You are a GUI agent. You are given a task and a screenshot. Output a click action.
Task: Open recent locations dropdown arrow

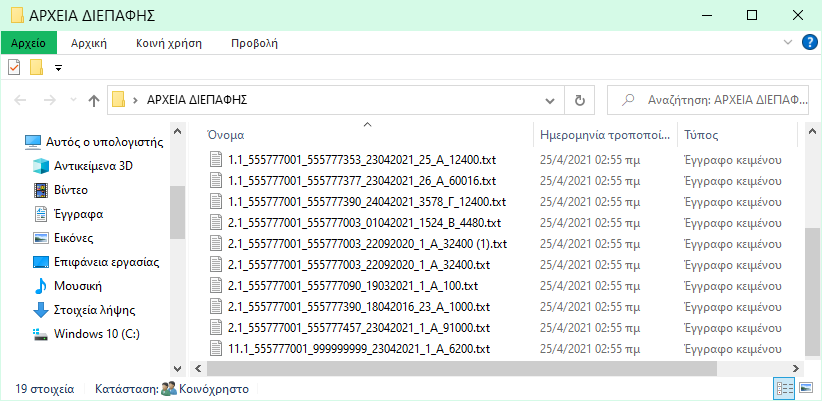pos(73,100)
